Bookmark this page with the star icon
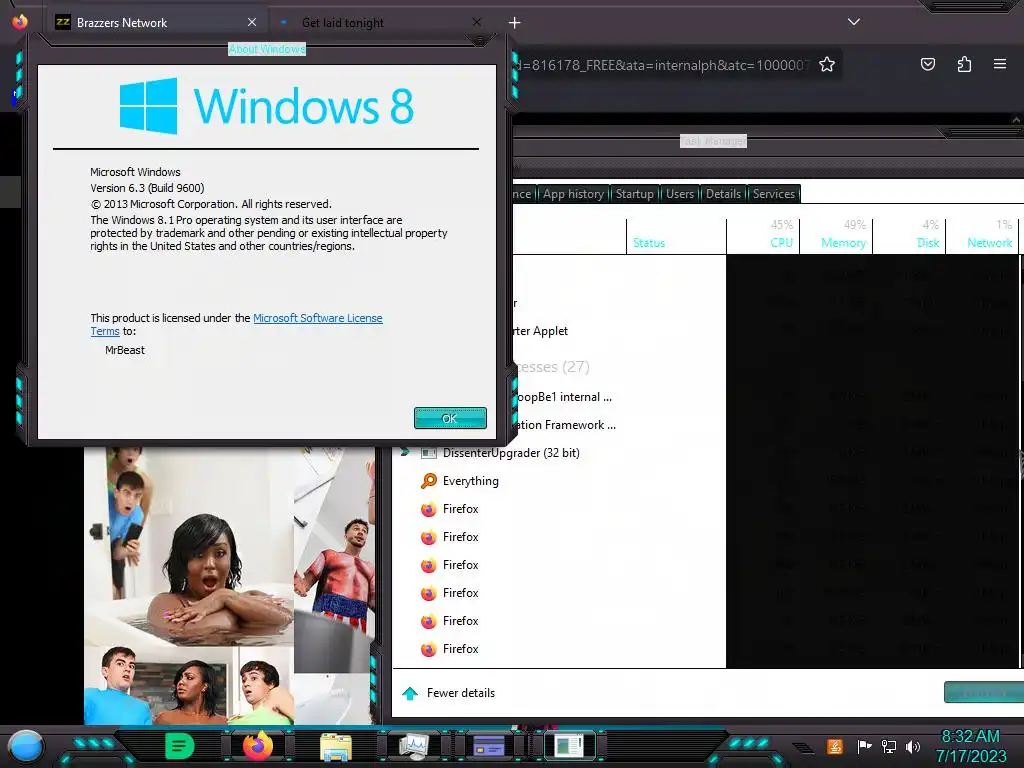 [827, 64]
